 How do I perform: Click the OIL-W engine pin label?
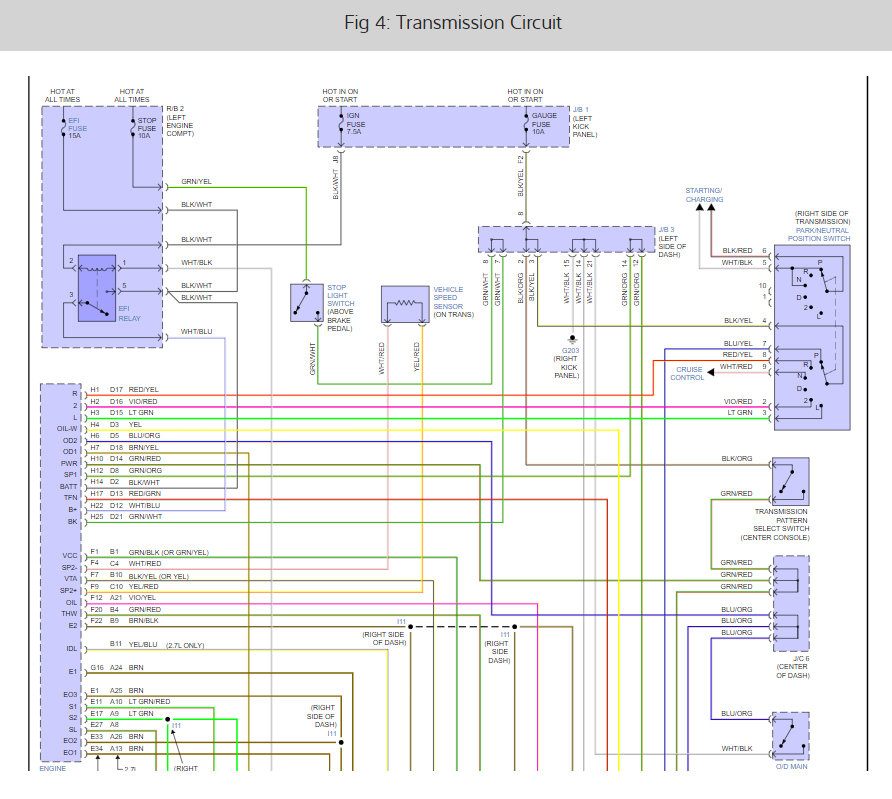click(67, 429)
